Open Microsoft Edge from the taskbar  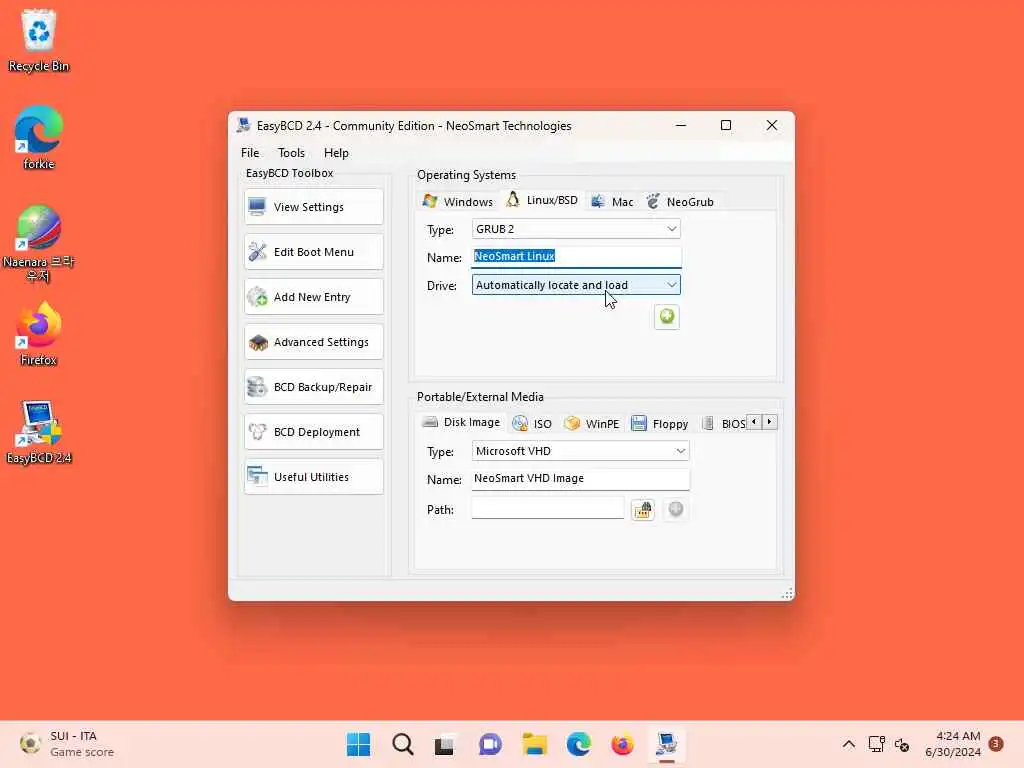tap(579, 744)
